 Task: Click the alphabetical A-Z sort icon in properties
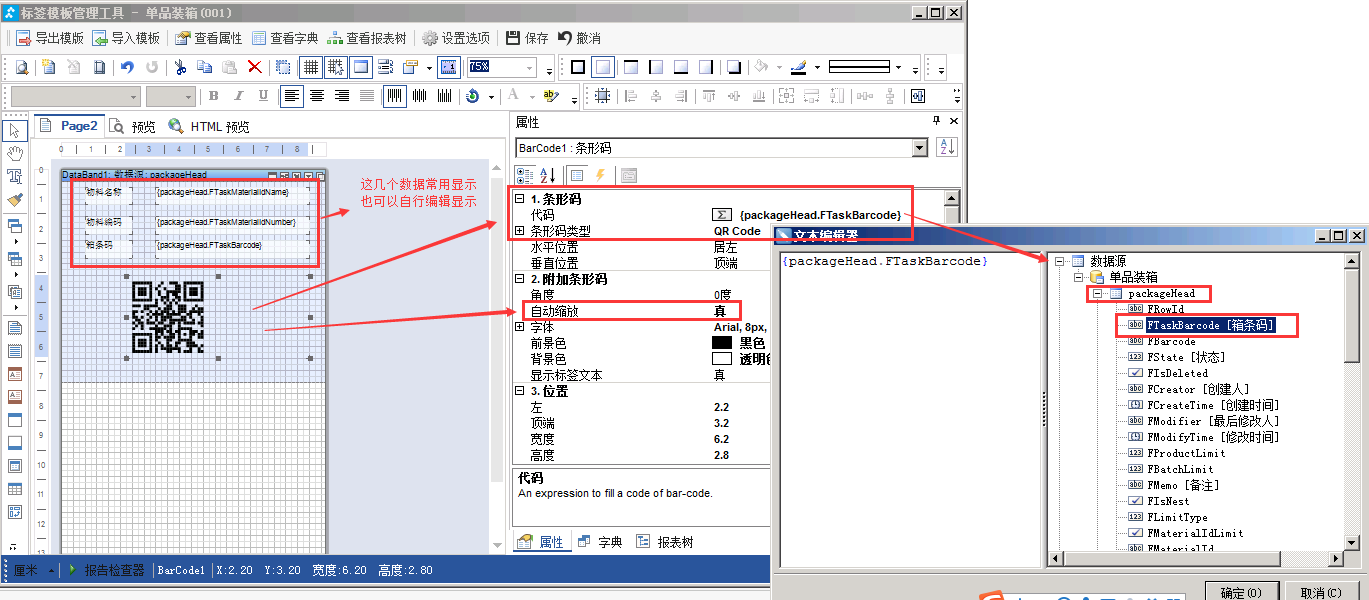coord(548,176)
